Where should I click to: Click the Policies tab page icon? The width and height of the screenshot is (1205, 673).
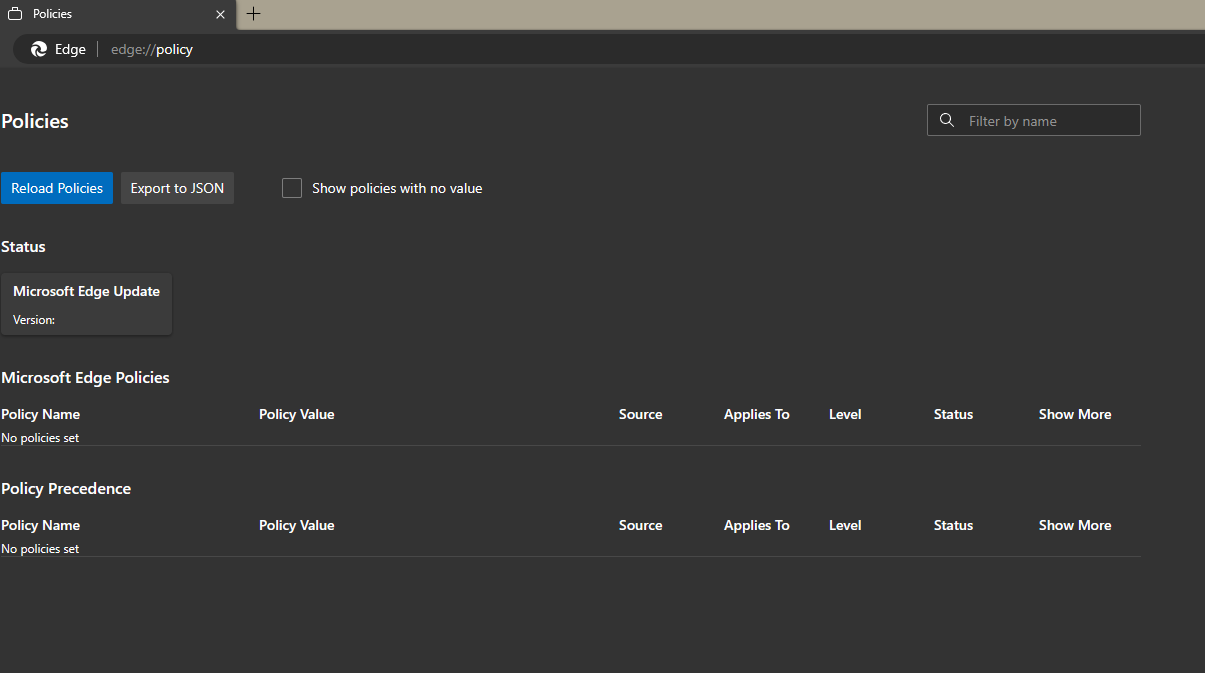pos(15,14)
